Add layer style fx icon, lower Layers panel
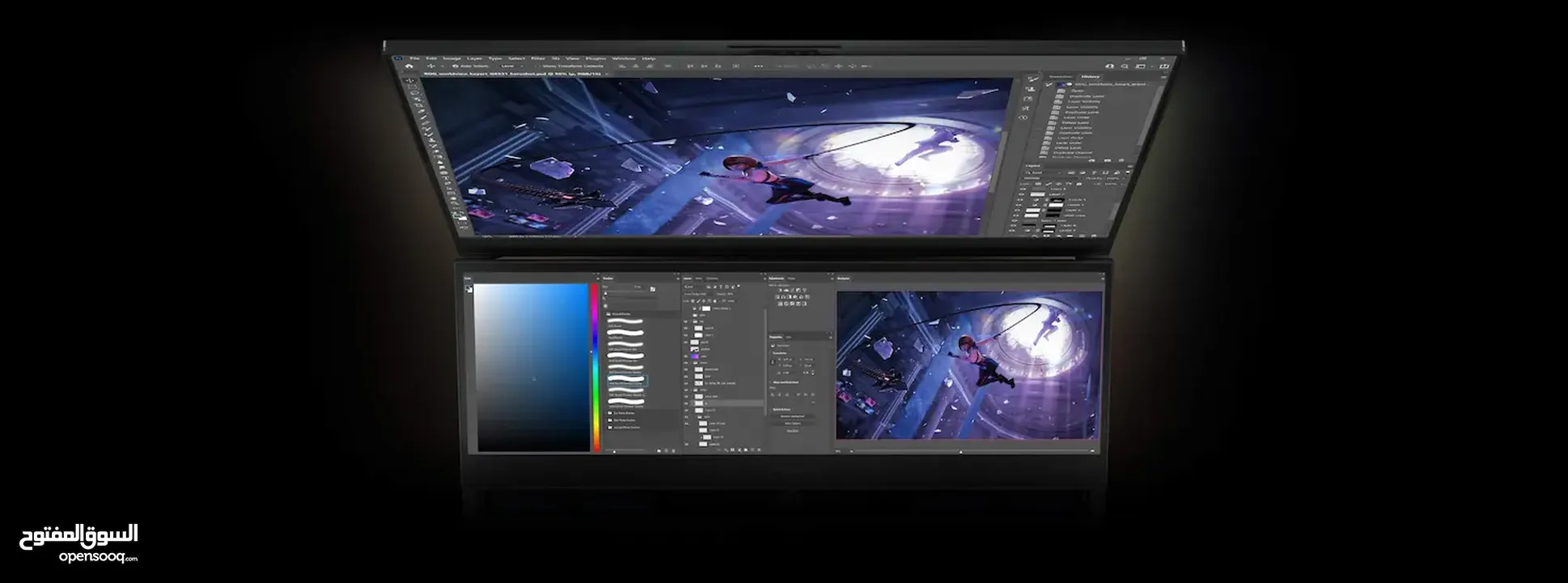1568x583 pixels. (x=726, y=449)
